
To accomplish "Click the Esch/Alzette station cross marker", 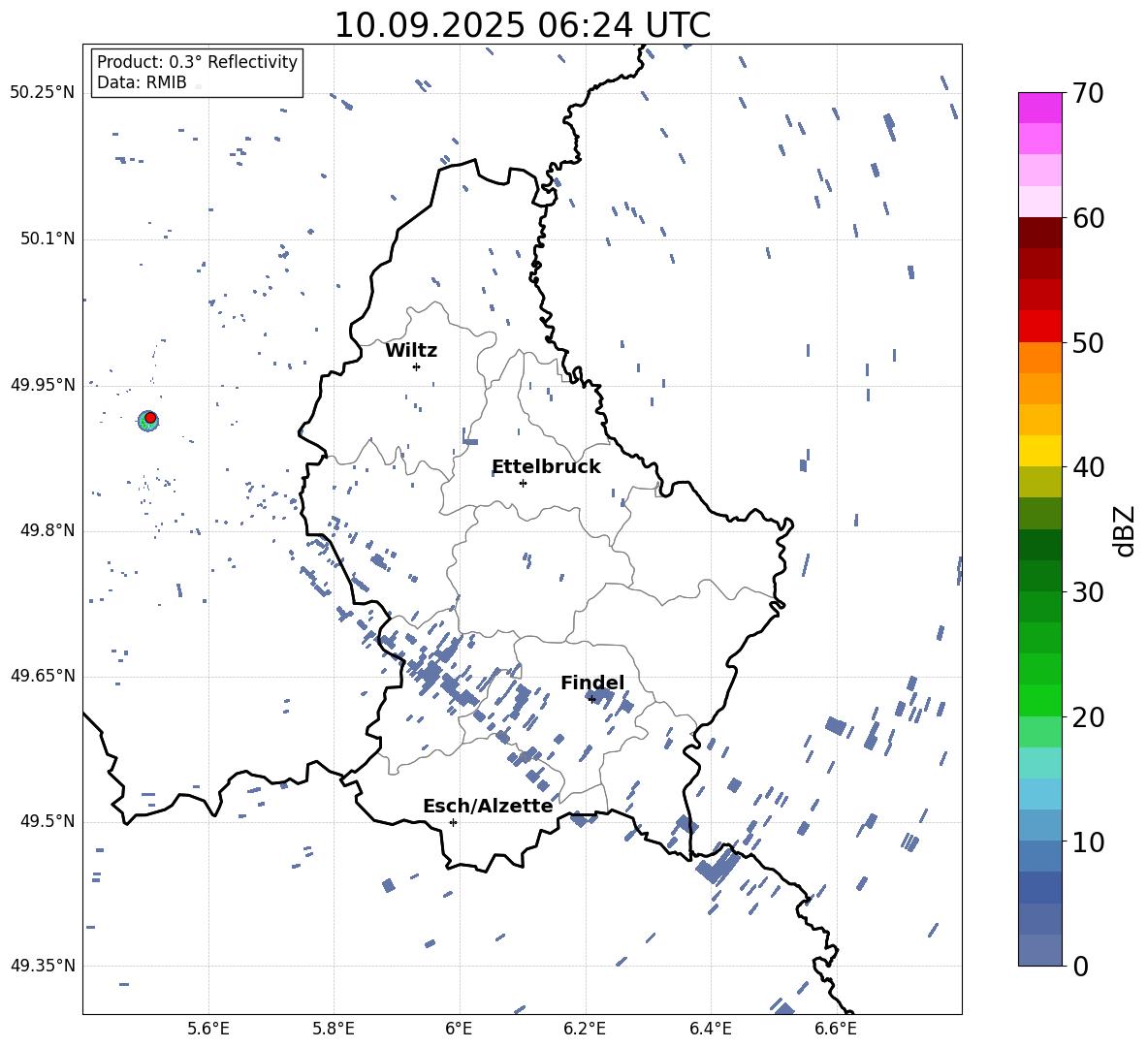I will click(x=453, y=822).
